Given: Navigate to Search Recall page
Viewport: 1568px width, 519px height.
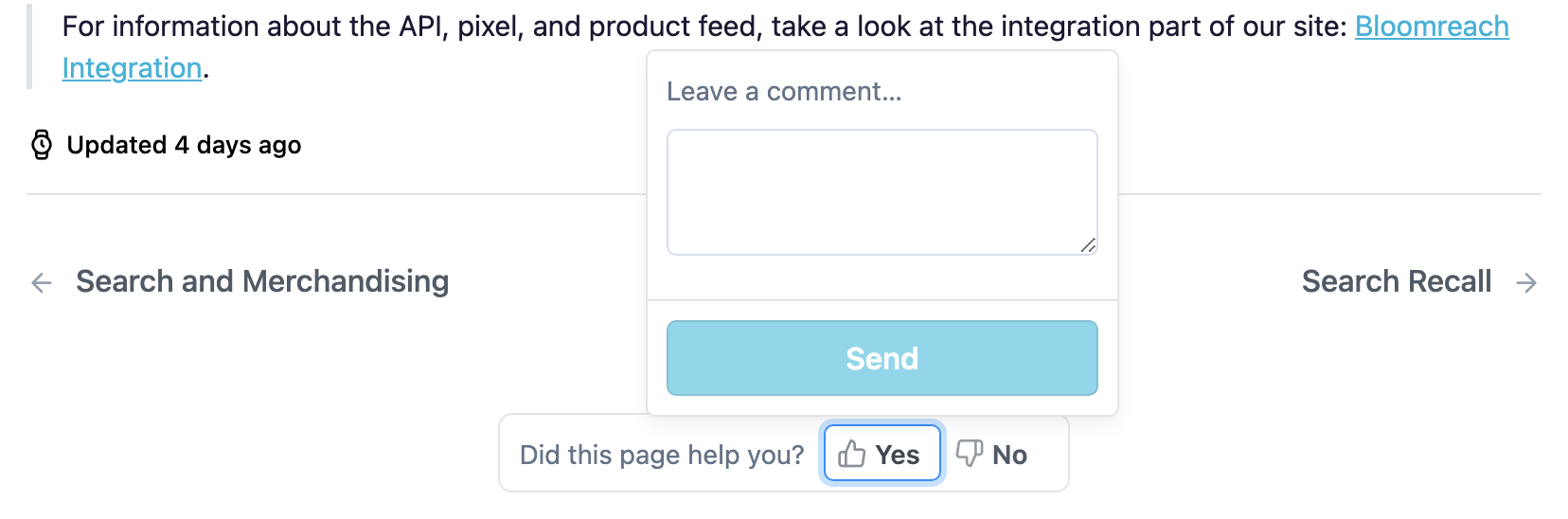Looking at the screenshot, I should (x=1396, y=281).
